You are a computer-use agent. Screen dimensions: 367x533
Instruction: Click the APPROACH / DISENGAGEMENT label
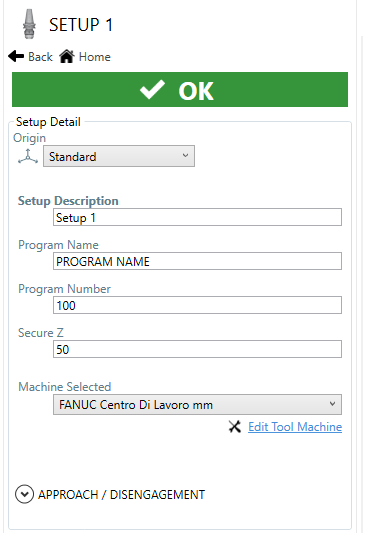point(121,495)
